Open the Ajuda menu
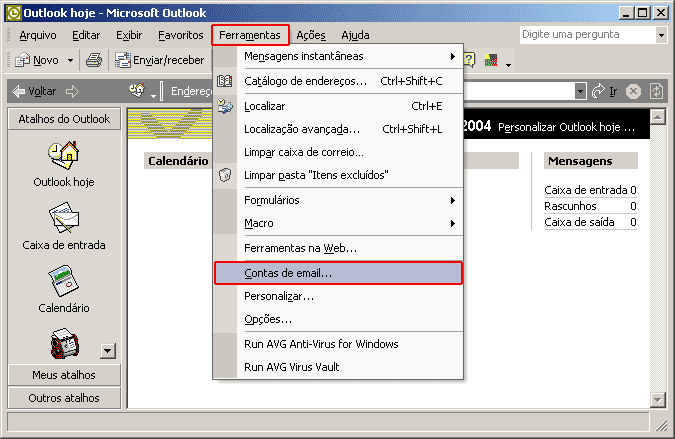675x439 pixels. (355, 35)
